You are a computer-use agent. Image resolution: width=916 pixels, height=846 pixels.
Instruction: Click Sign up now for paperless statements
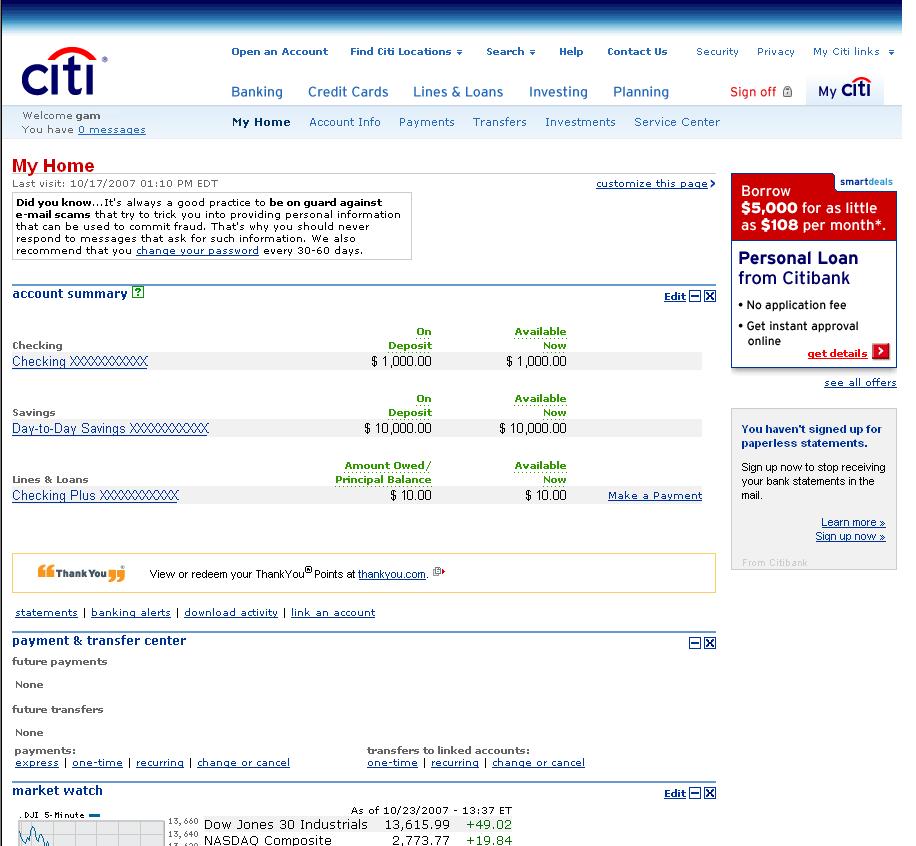point(850,536)
